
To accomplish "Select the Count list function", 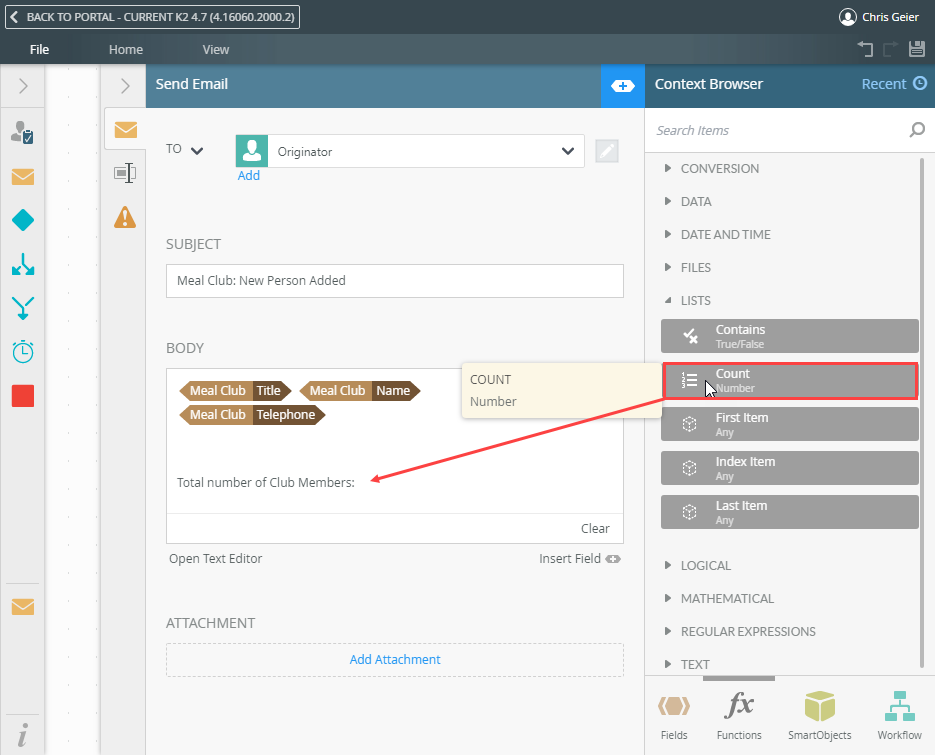I will pos(789,380).
